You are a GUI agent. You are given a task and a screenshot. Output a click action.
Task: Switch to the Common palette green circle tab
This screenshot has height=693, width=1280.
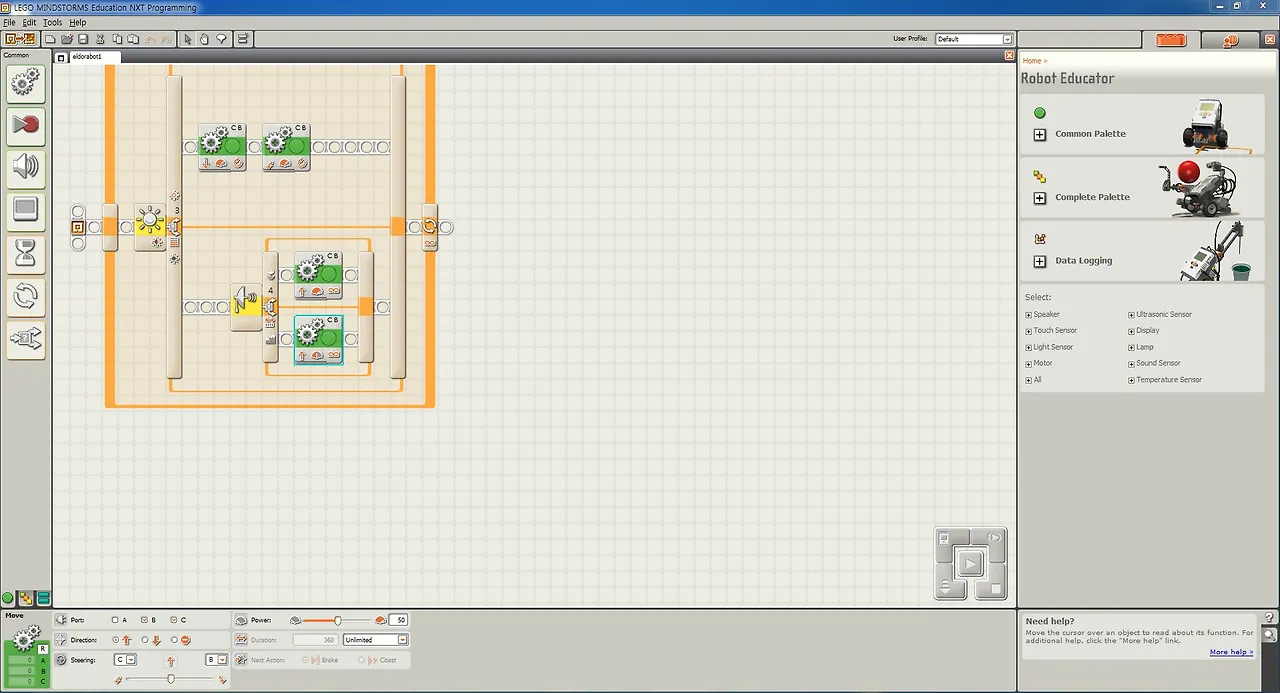pos(8,598)
